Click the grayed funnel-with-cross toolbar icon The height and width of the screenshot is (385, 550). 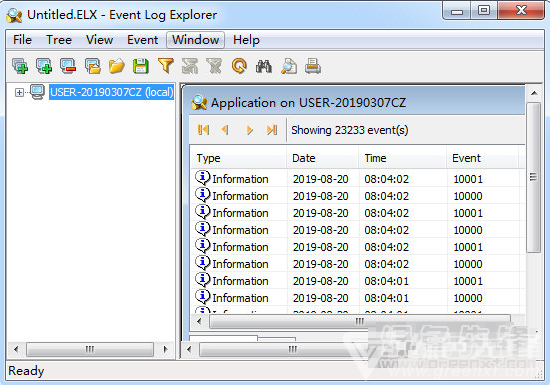click(x=214, y=66)
